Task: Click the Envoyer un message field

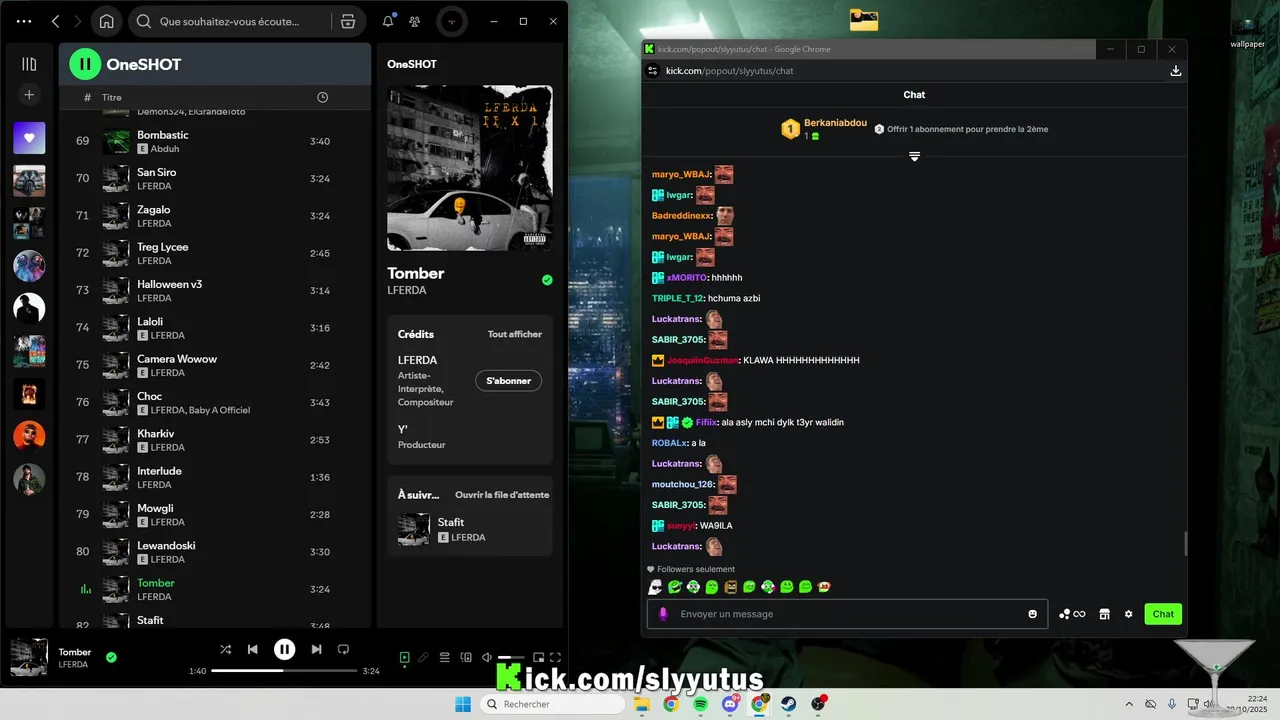Action: (848, 614)
